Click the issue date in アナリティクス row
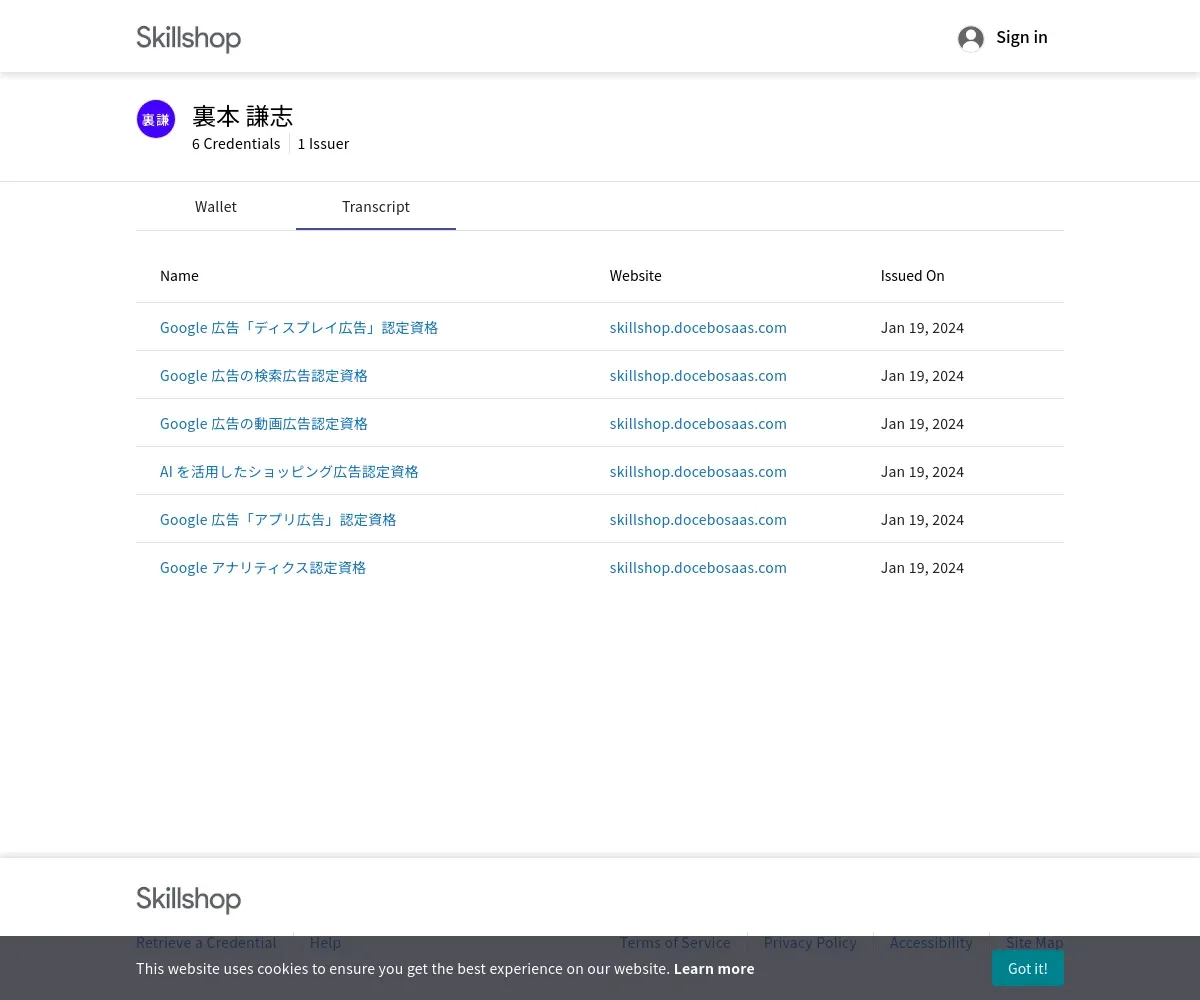 click(922, 568)
